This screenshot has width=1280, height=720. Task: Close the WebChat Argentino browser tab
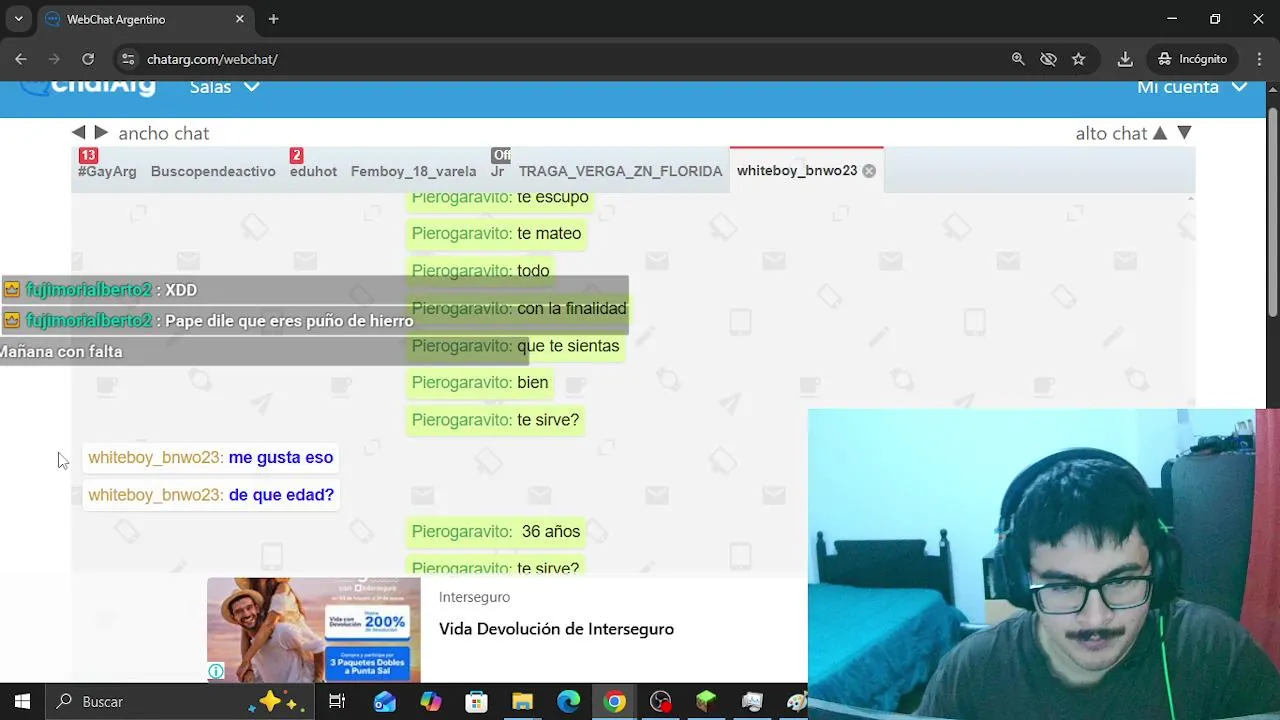click(240, 19)
